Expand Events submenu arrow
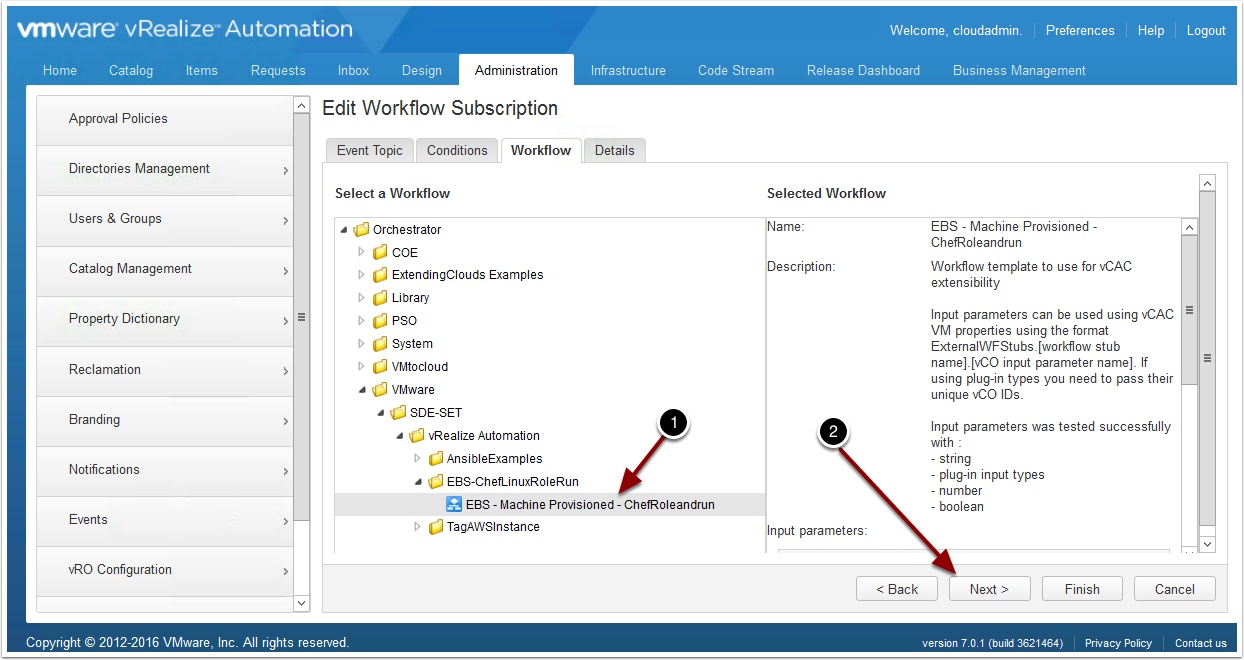This screenshot has width=1244, height=660. tap(285, 522)
